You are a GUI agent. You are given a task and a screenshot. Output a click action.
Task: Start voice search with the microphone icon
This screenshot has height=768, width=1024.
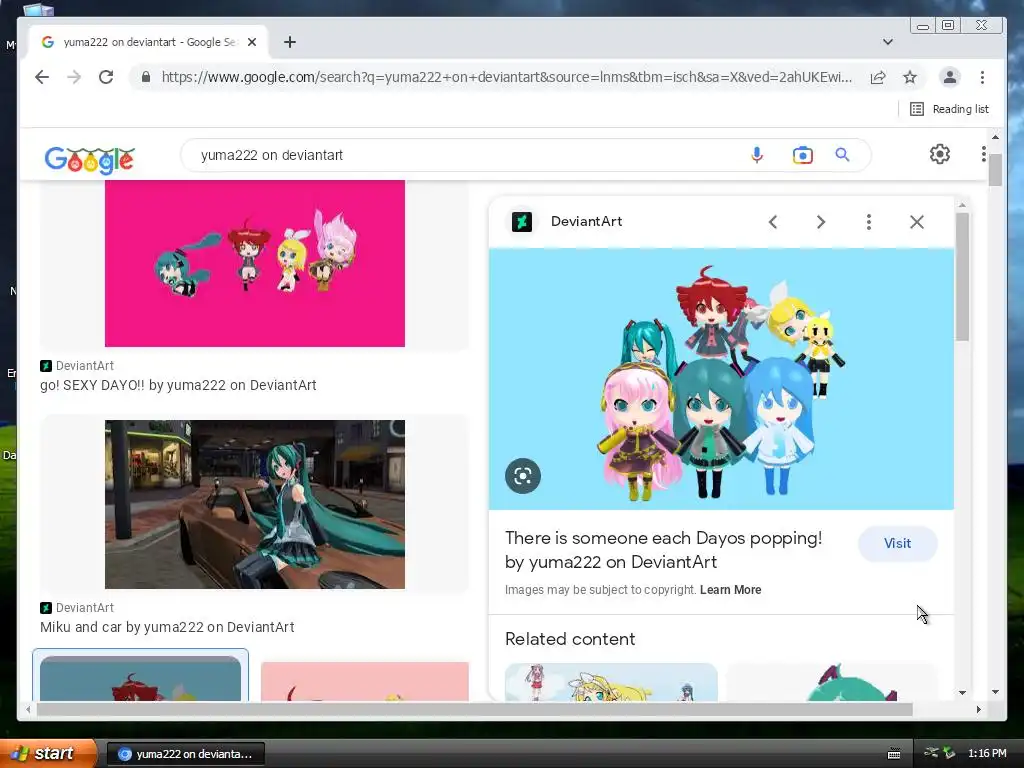[x=757, y=155]
